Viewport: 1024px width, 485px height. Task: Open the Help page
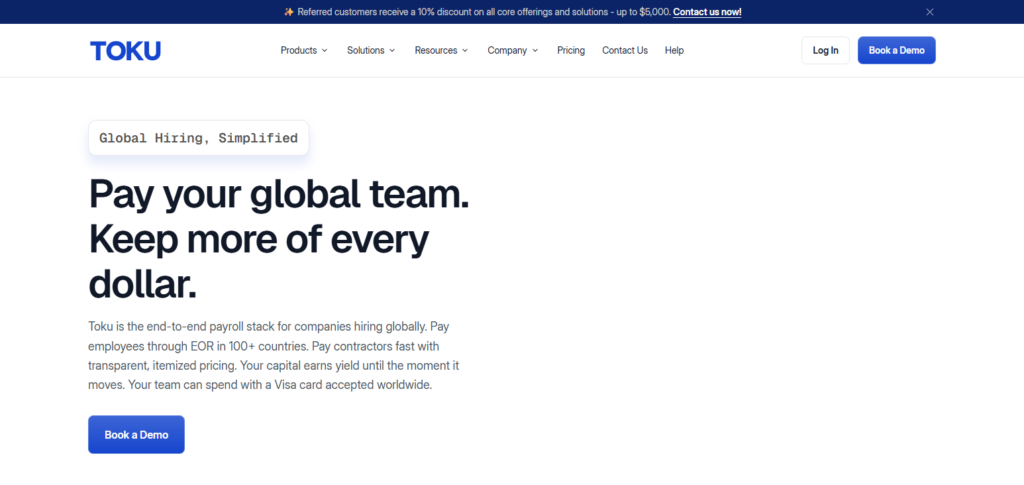[674, 50]
